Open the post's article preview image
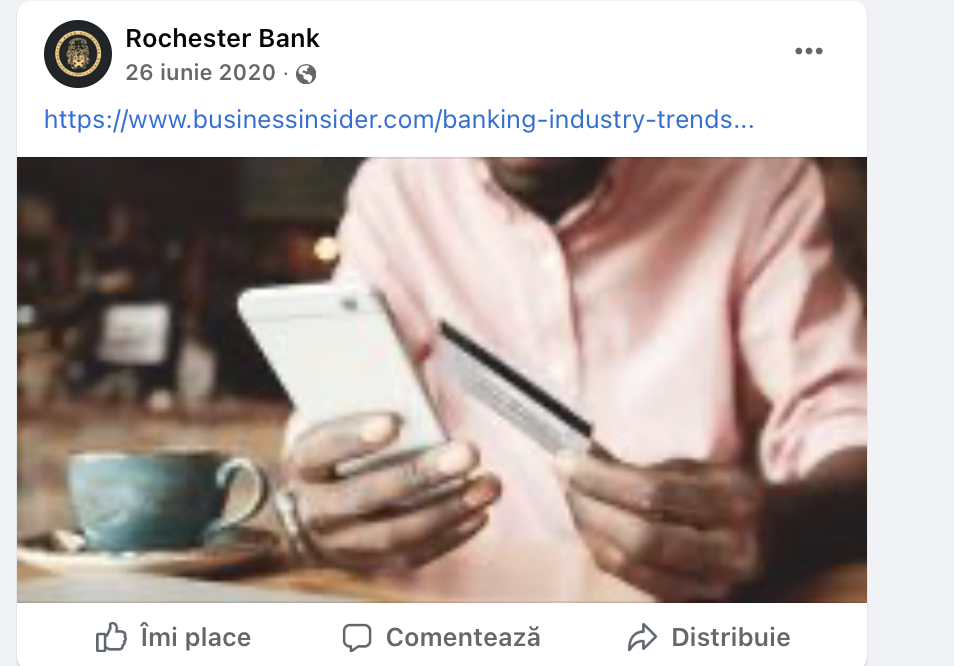 [442, 380]
